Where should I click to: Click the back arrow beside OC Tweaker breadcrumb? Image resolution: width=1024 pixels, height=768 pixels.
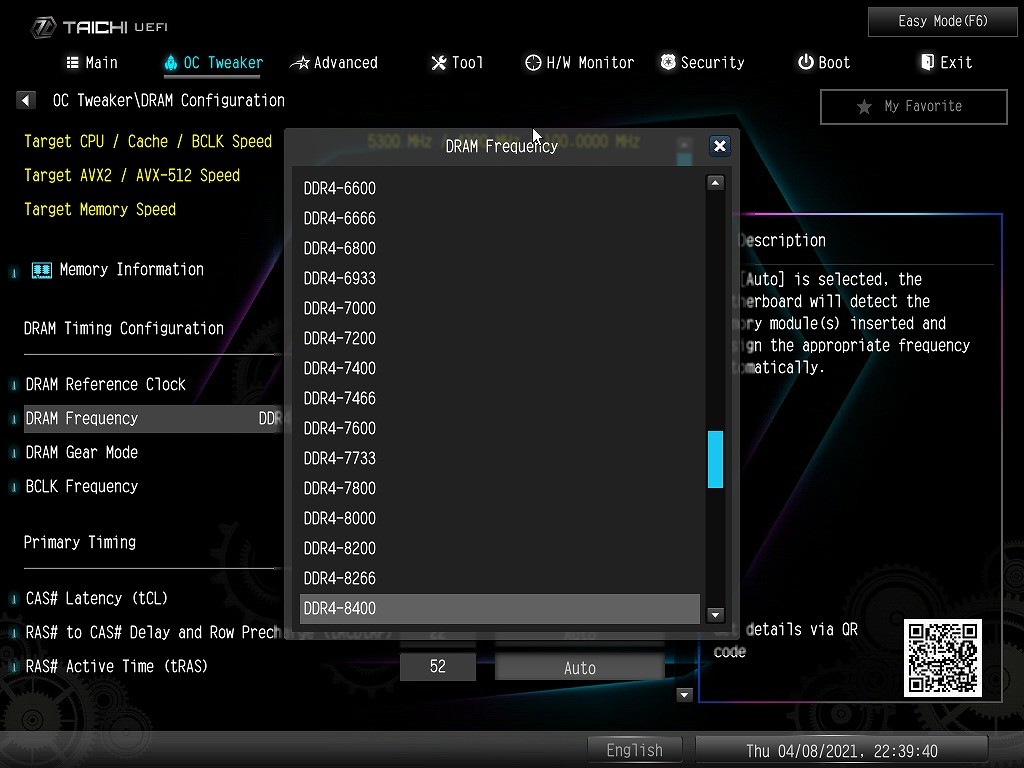[x=26, y=100]
